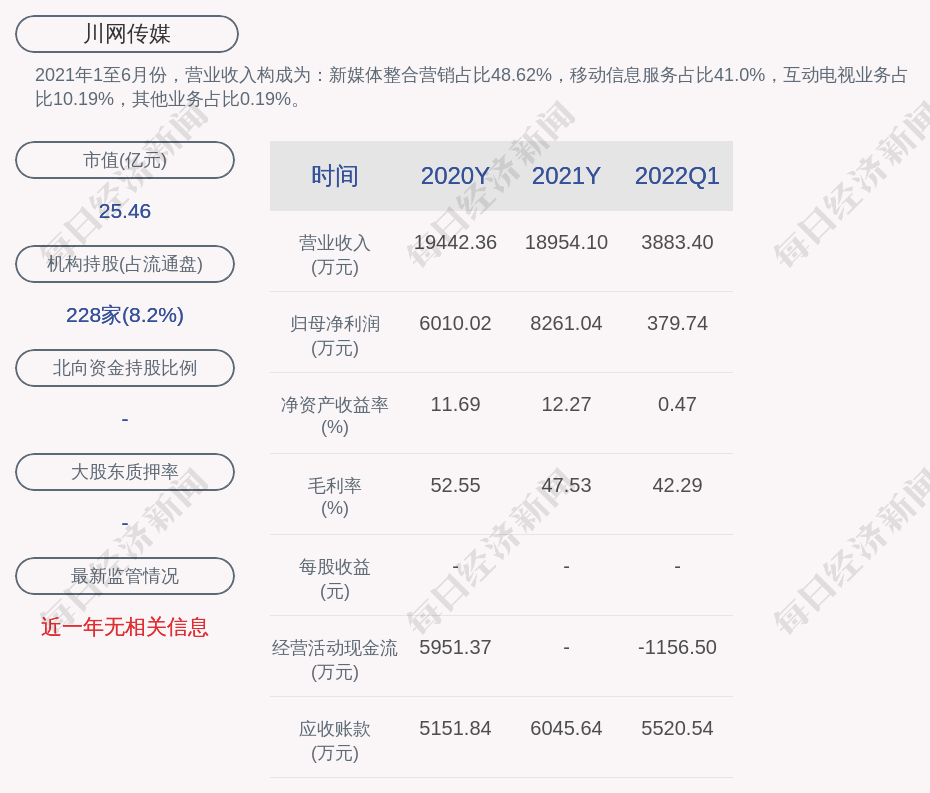Click gross margin value 42.29
This screenshot has width=930, height=793.
click(677, 486)
